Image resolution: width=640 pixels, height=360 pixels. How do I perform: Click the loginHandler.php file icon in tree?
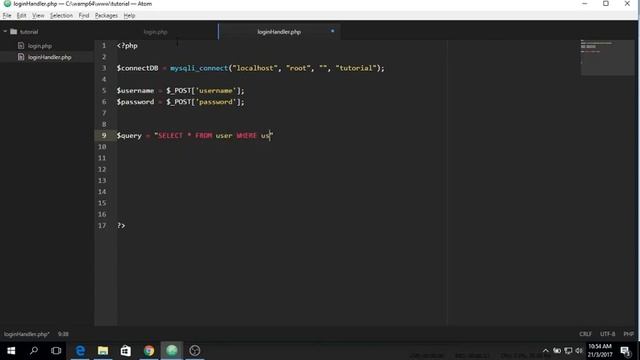point(21,57)
